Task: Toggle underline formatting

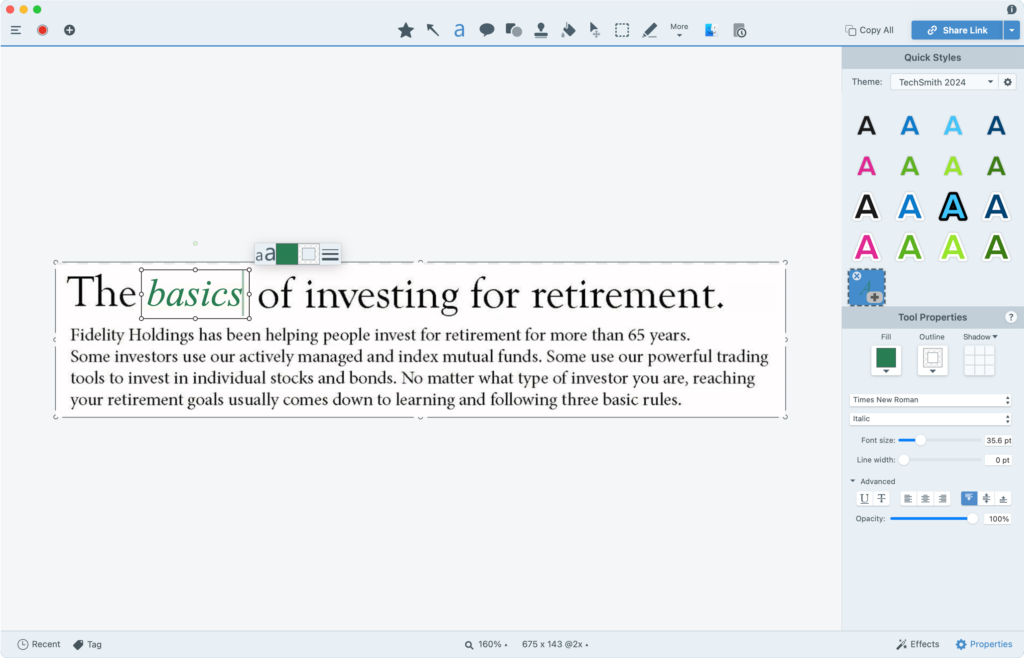Action: coord(864,499)
